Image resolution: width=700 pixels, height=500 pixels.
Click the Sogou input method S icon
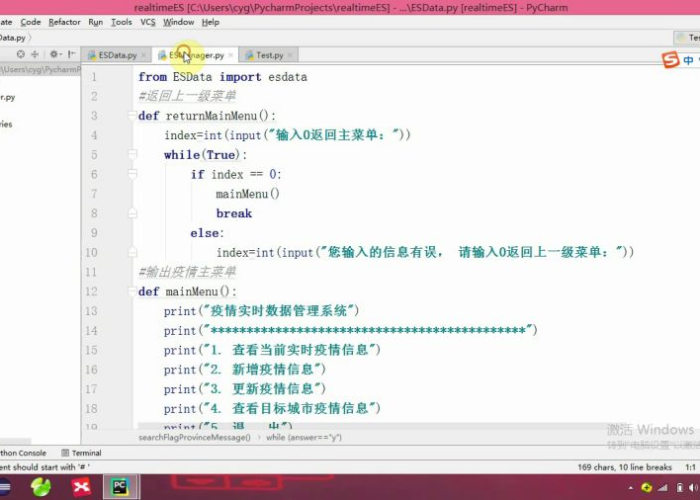[x=670, y=59]
